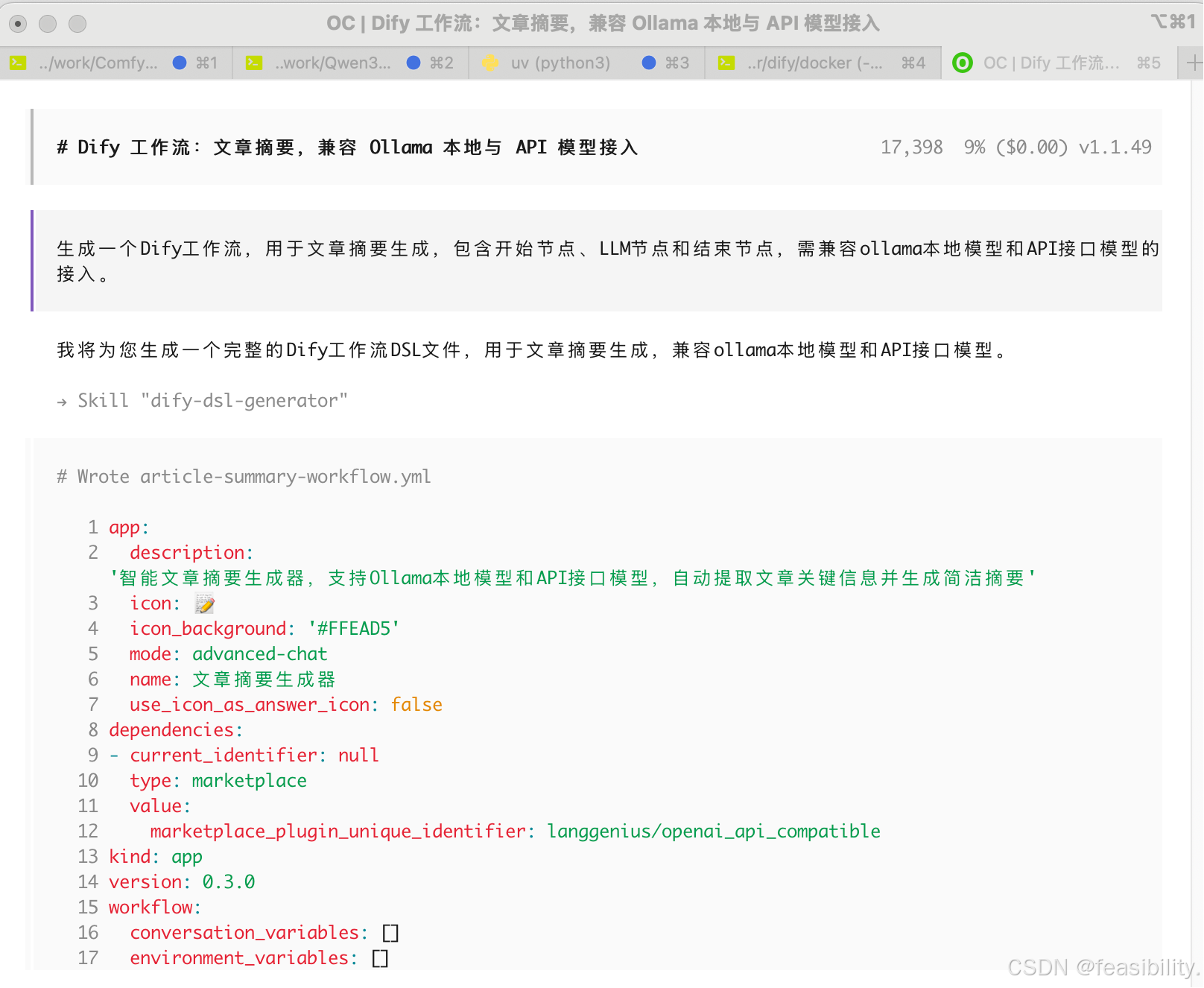
Task: Click blue activity dot on uv tab
Action: 649,63
